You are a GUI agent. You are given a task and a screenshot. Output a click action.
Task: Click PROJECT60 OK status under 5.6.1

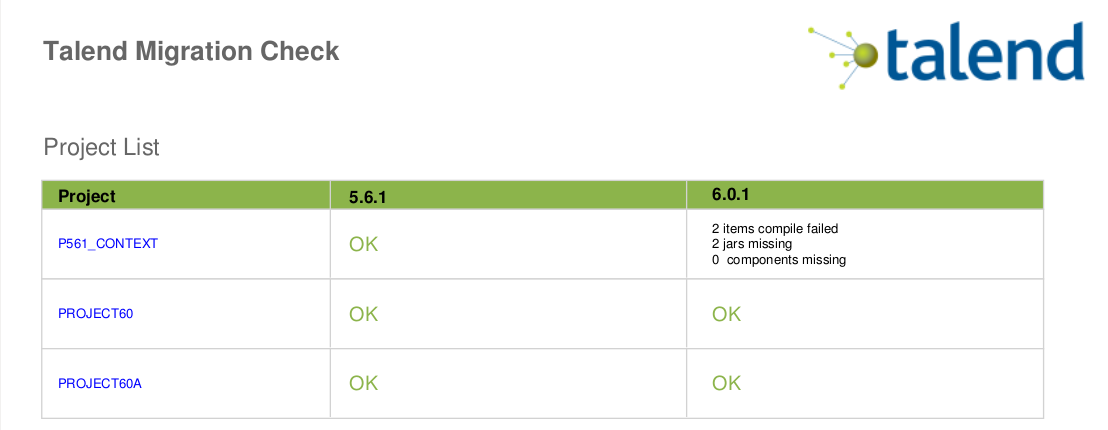pyautogui.click(x=364, y=314)
